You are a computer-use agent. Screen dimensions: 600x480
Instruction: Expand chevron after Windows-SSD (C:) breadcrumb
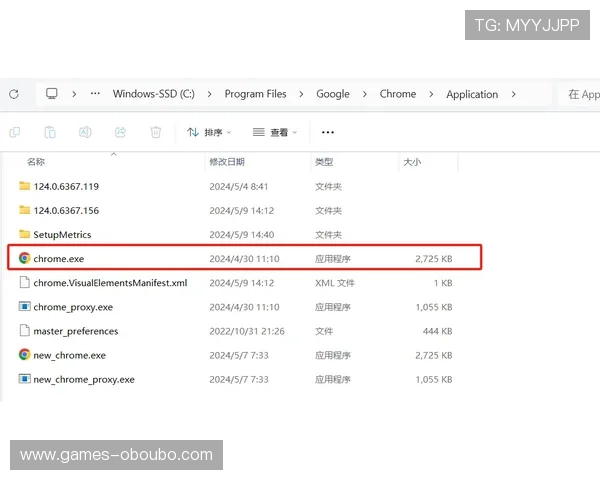coord(209,94)
